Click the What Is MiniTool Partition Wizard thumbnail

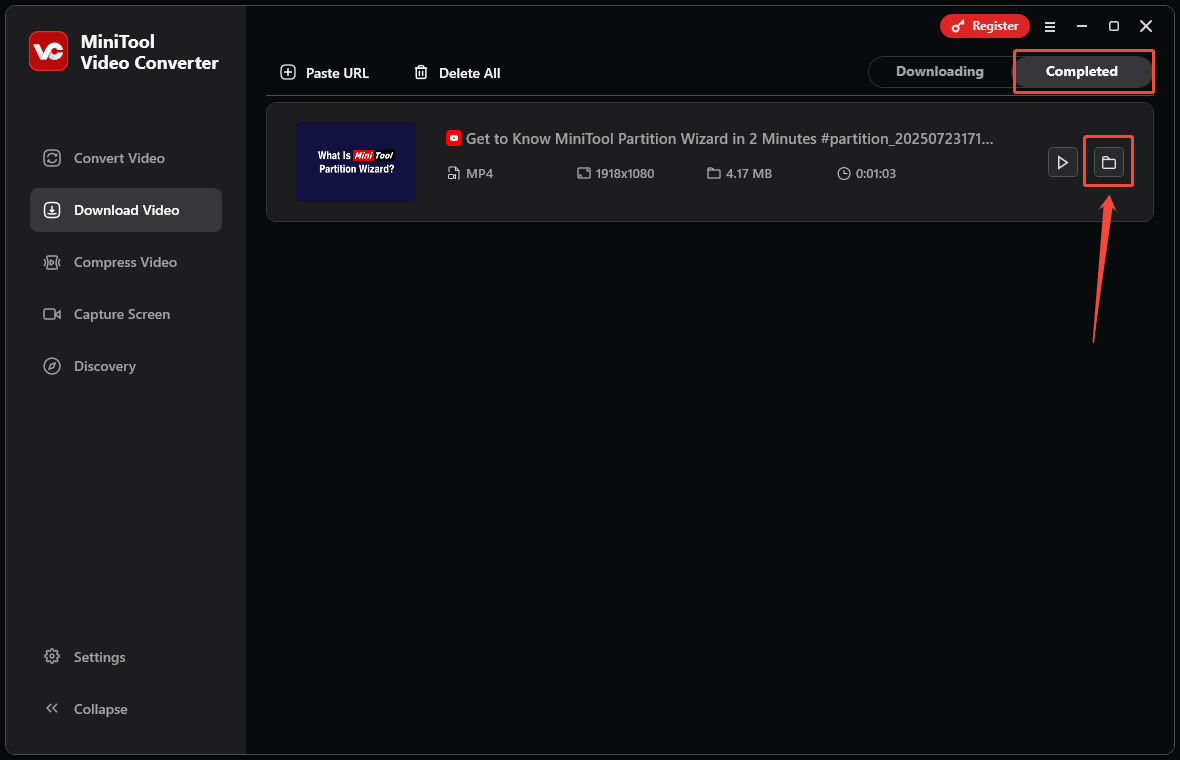pos(356,162)
